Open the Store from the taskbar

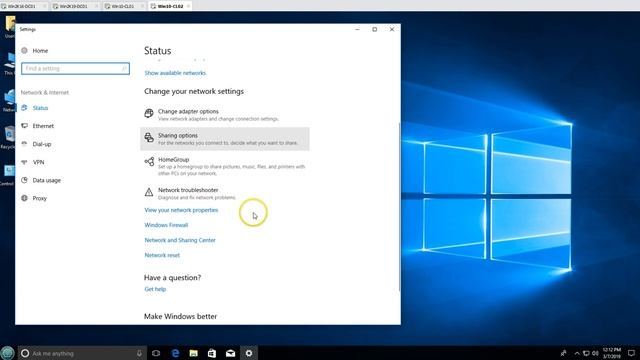212,353
